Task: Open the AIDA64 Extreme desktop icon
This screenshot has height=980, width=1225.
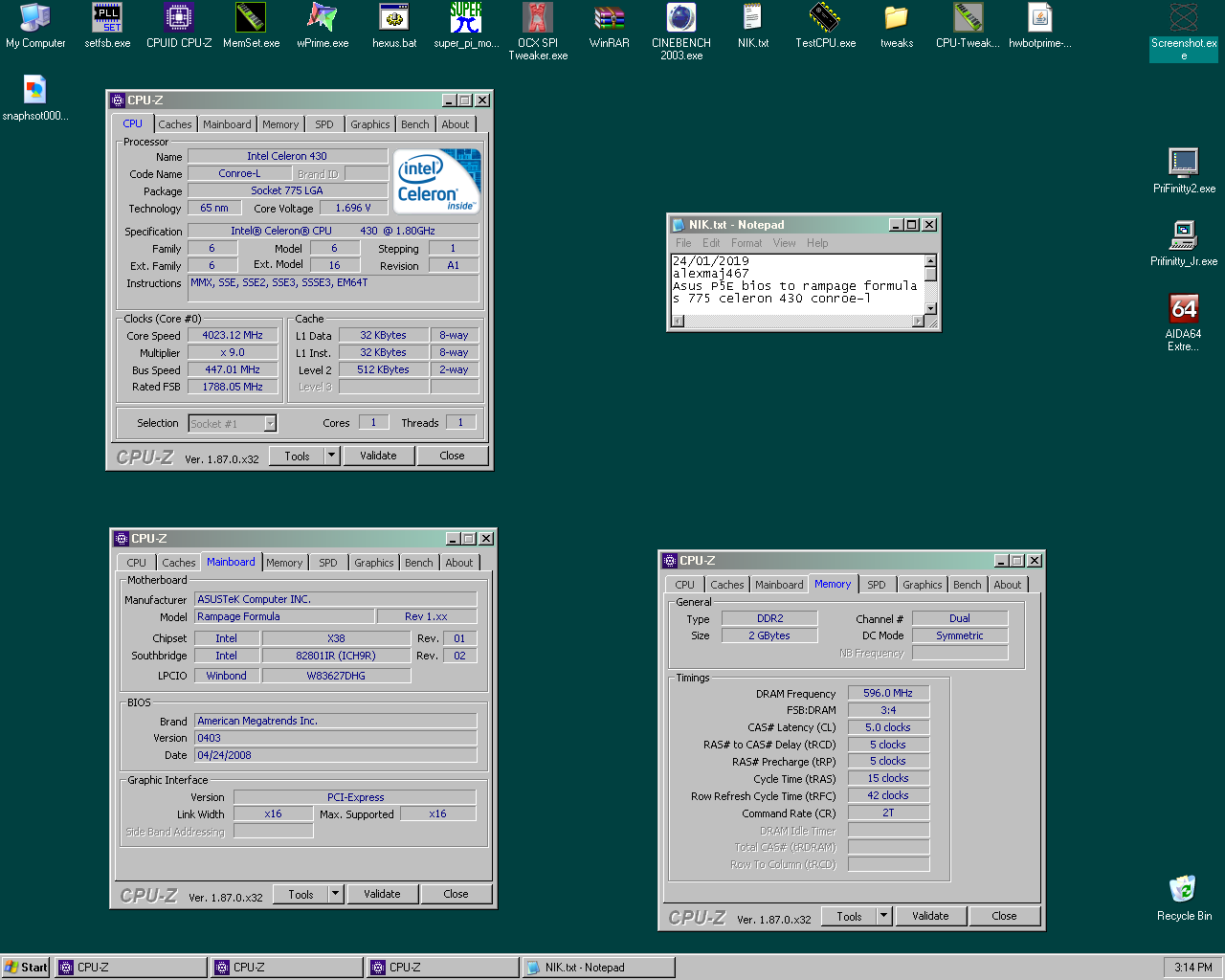Action: 1184,323
